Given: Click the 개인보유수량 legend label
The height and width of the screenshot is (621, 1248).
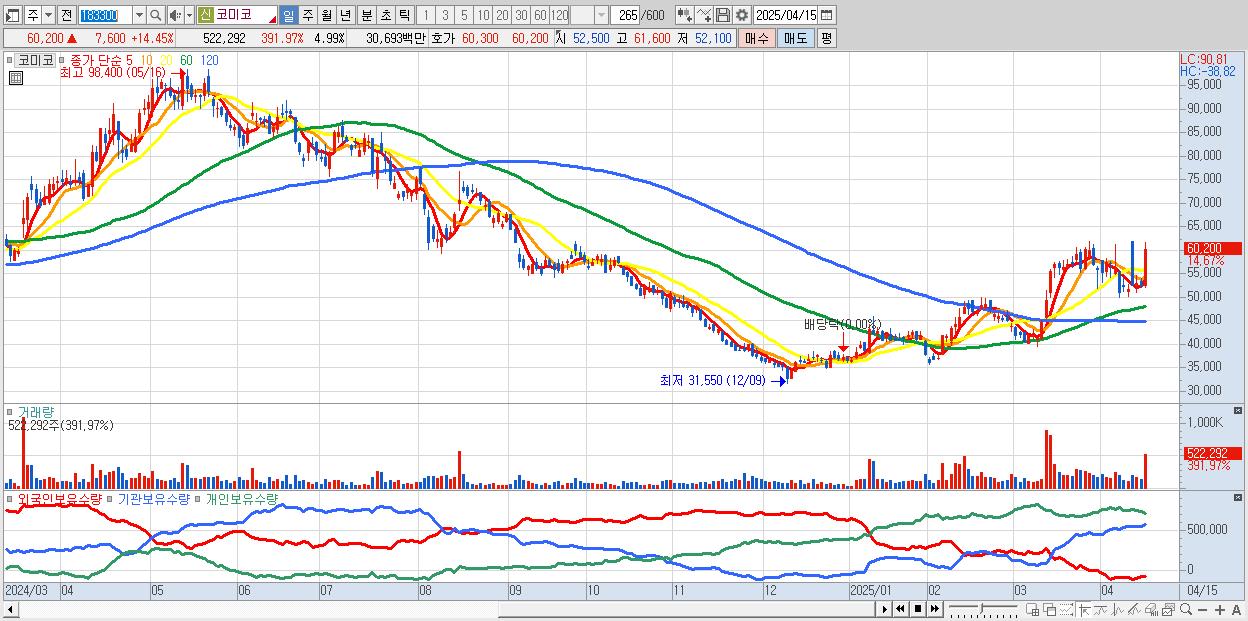Looking at the screenshot, I should pyautogui.click(x=242, y=498).
